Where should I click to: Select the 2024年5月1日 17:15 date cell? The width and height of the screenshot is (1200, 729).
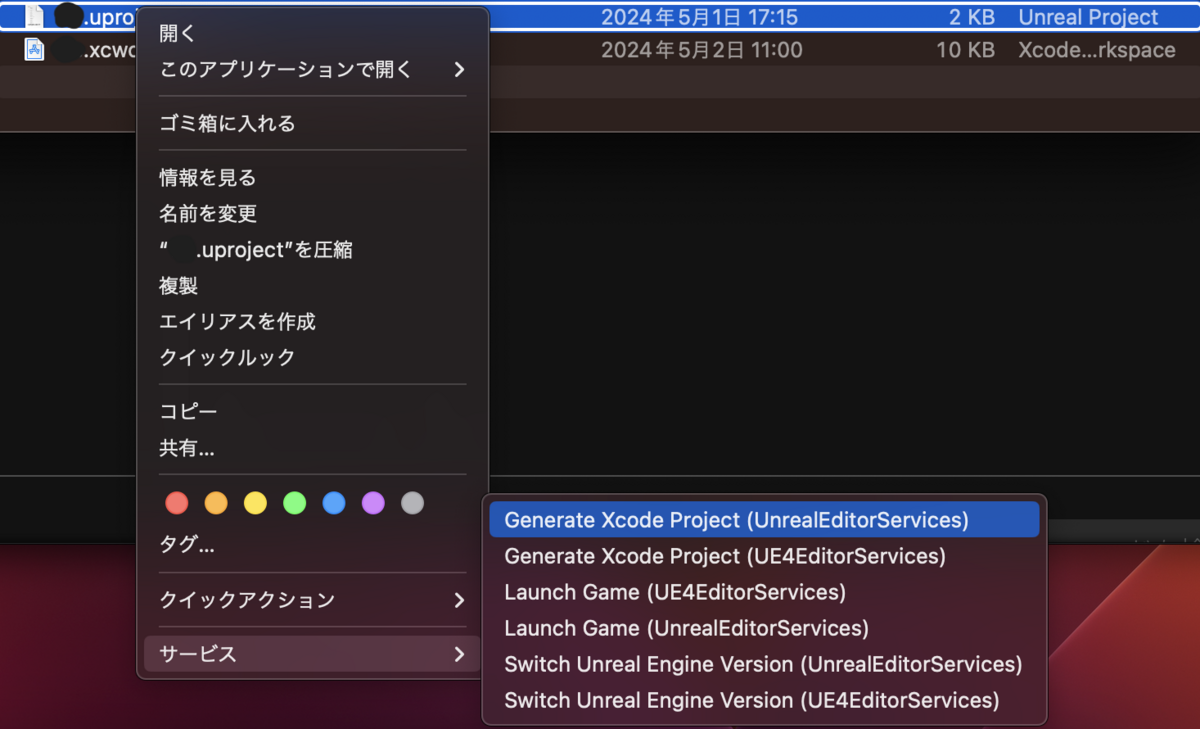[699, 17]
